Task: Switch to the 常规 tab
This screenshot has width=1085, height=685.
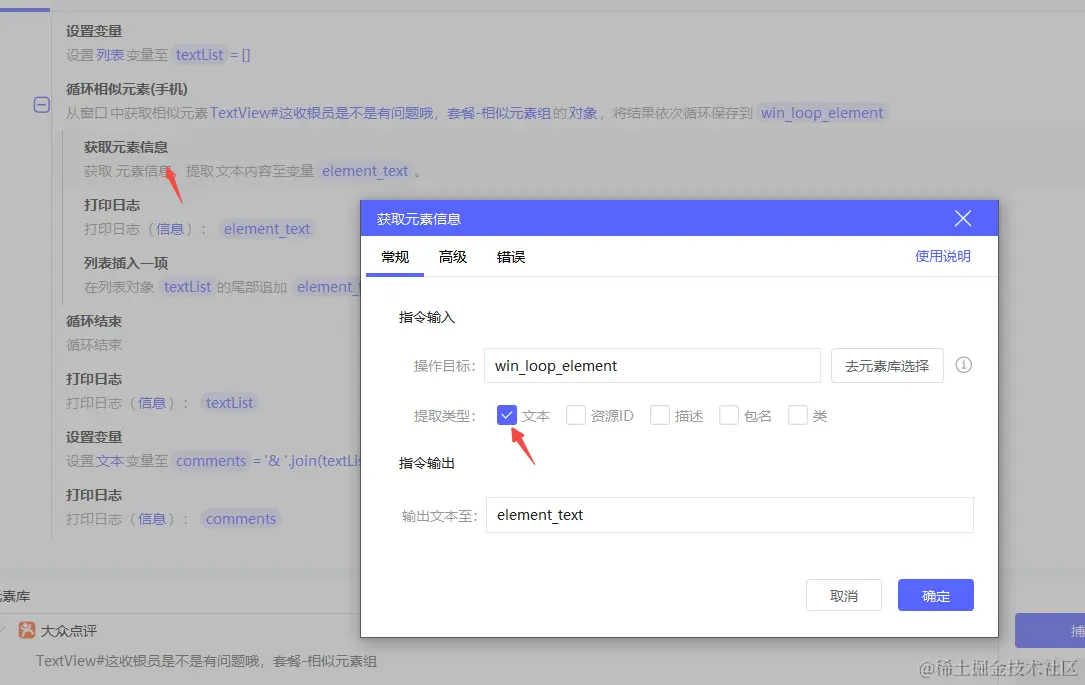Action: 395,257
